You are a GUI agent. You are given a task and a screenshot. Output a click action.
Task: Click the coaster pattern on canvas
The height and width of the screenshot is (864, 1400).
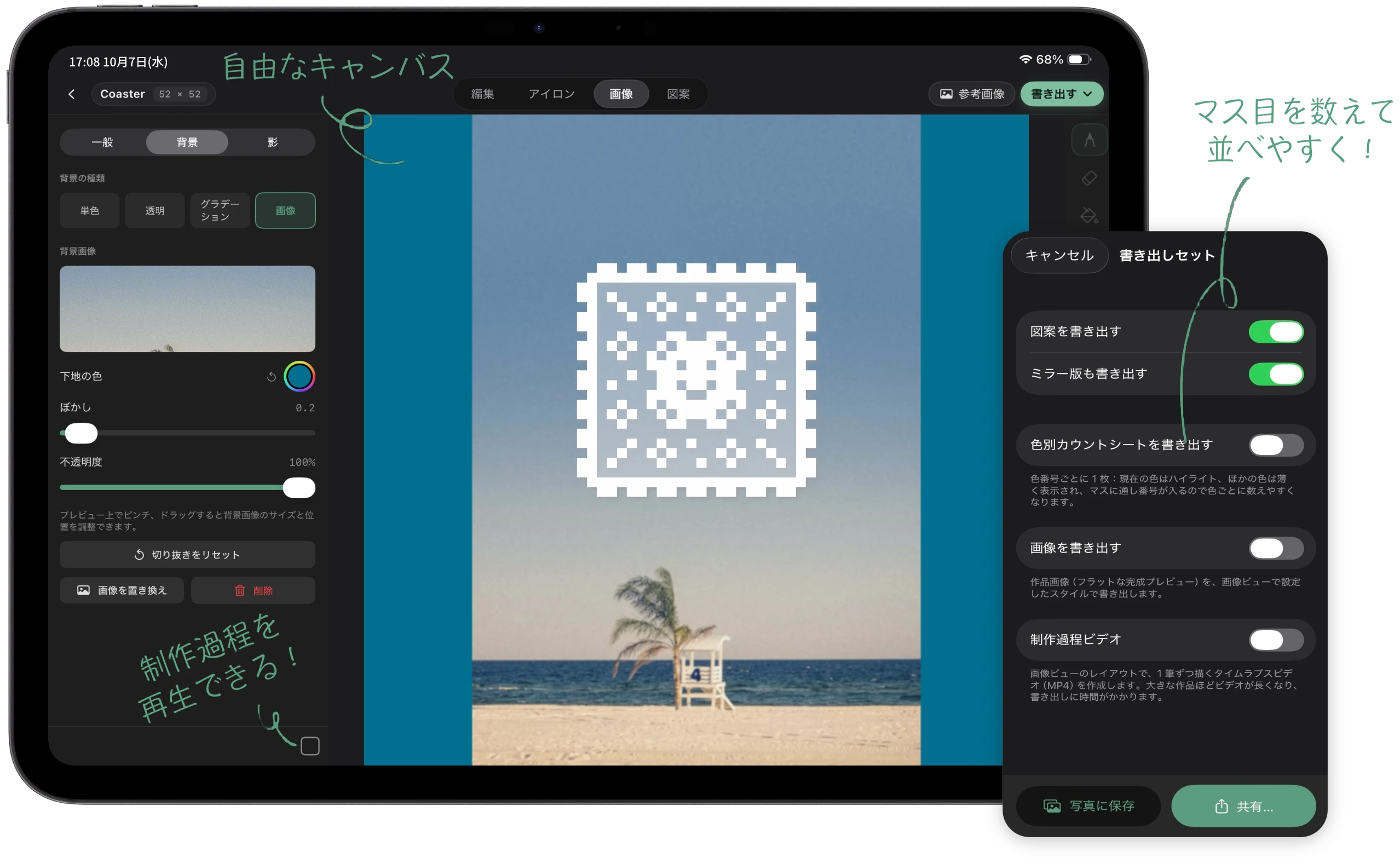(696, 380)
